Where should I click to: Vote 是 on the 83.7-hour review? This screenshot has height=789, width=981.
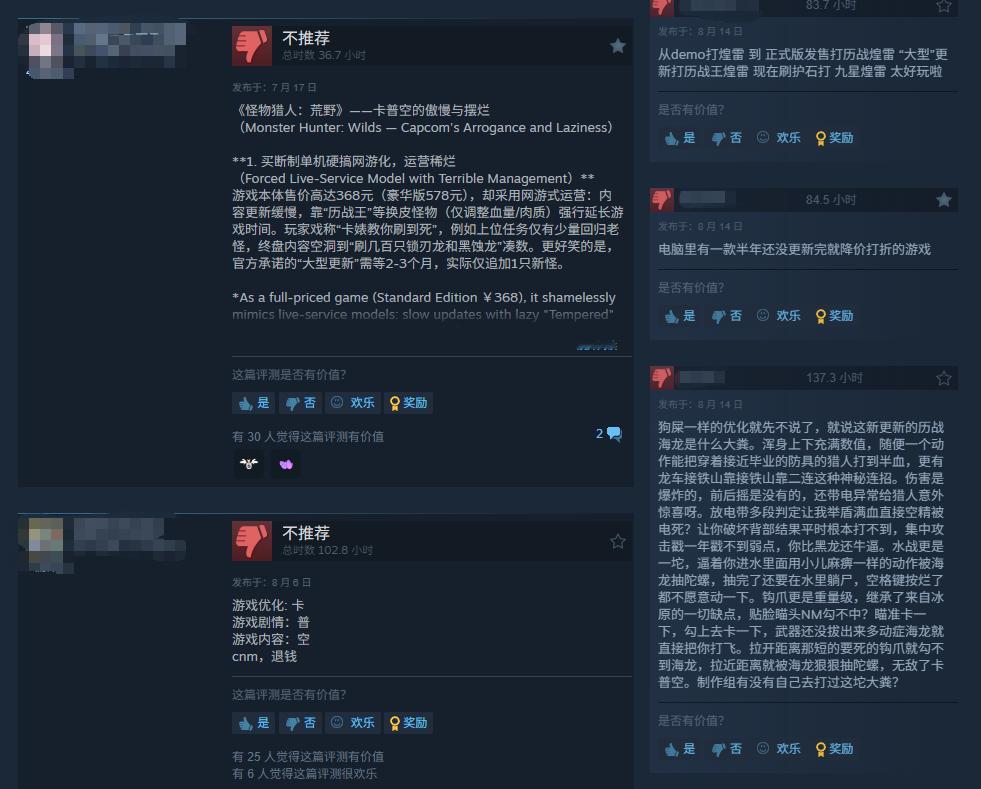(x=680, y=138)
